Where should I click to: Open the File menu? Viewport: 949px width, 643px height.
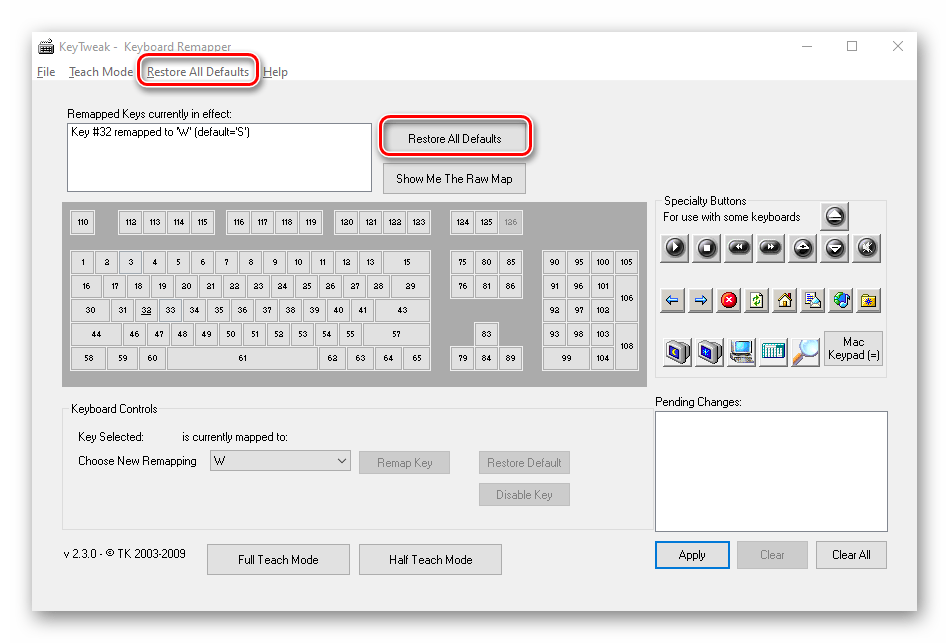pyautogui.click(x=46, y=72)
